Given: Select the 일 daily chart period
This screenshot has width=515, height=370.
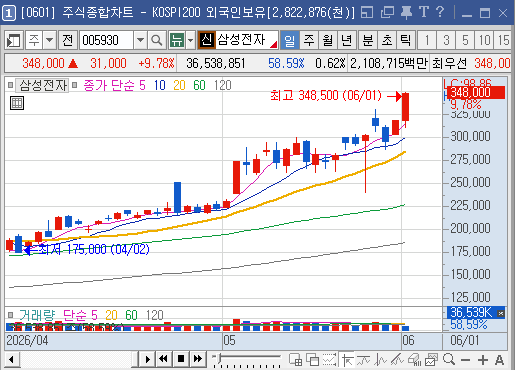Looking at the screenshot, I should coord(290,40).
